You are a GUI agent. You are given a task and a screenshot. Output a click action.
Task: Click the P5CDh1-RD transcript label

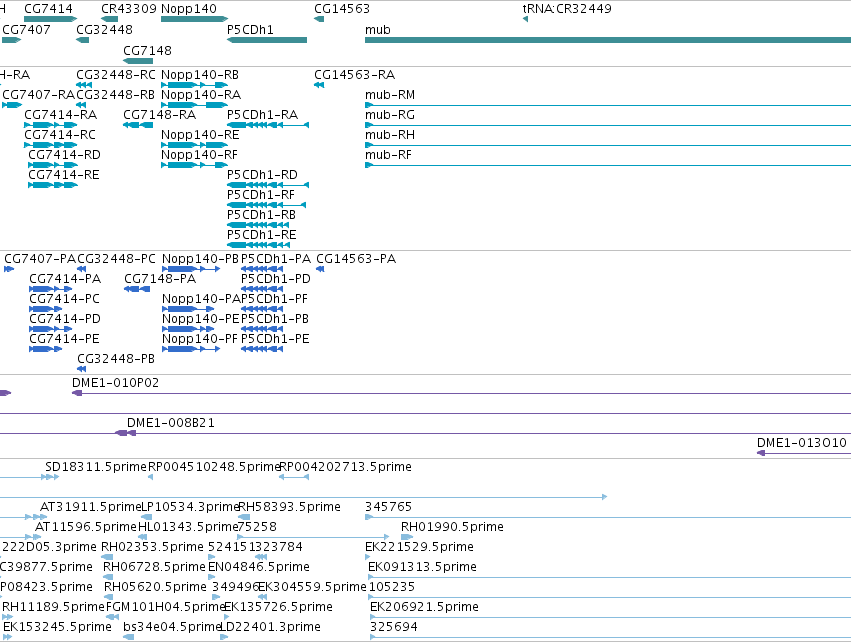coord(262,175)
